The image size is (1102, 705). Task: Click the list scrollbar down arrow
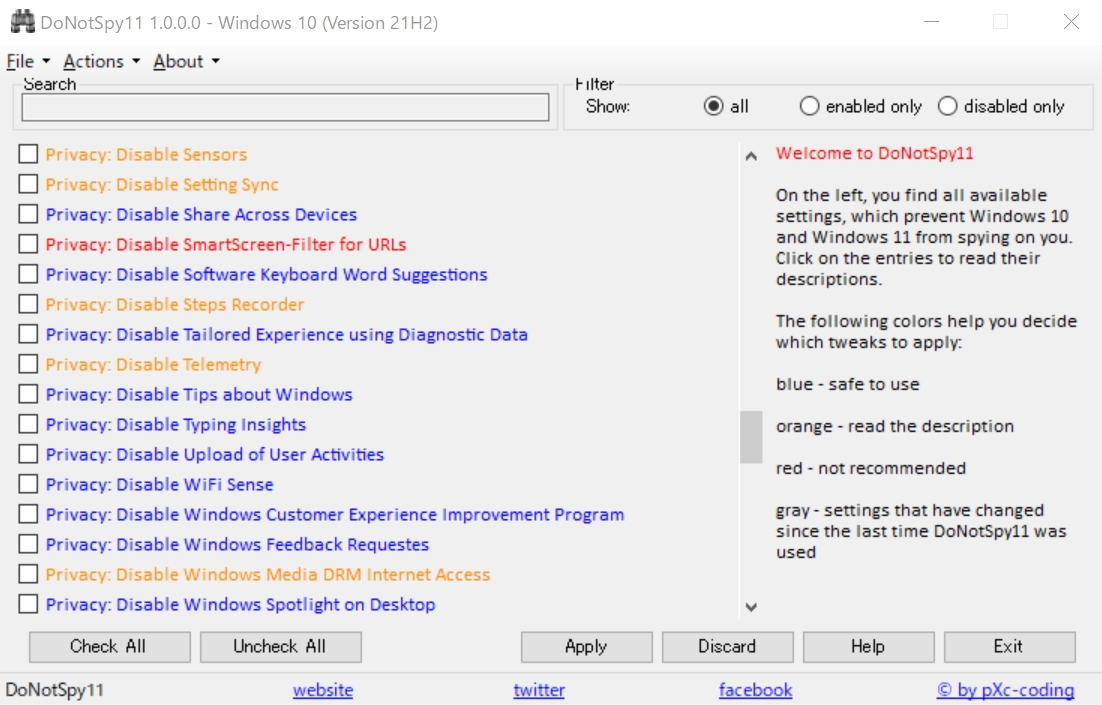click(751, 607)
